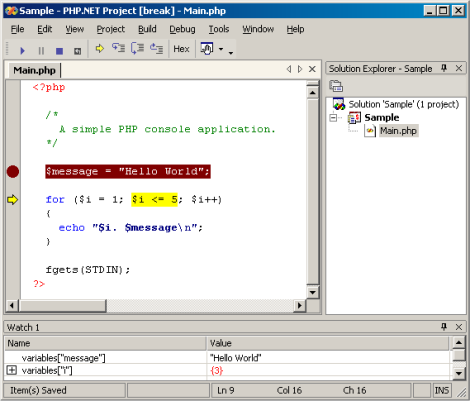Open the File menu
The height and width of the screenshot is (401, 470).
pyautogui.click(x=17, y=29)
